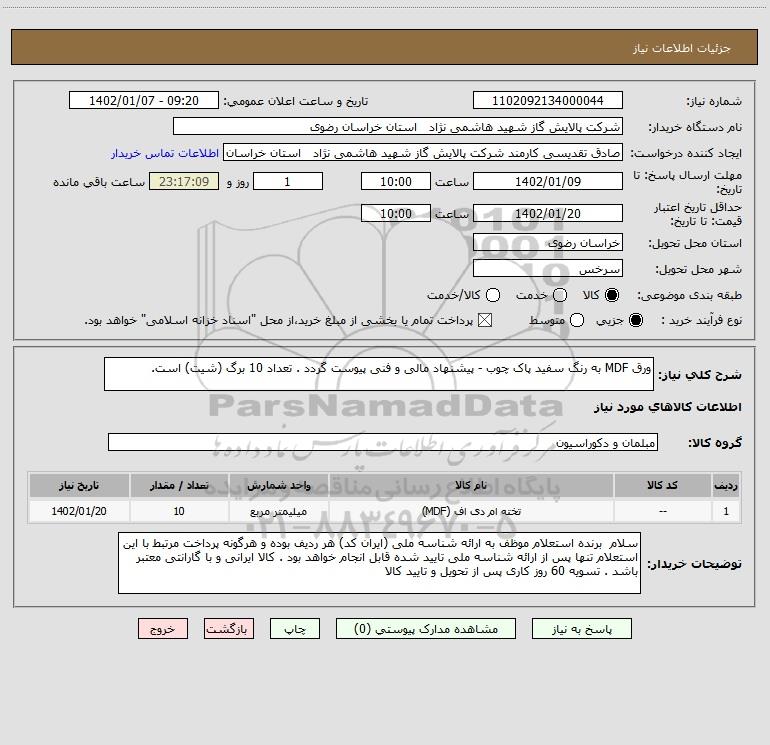Viewport: 770px width, 745px height.
Task: Click the response deadline hour field
Action: [x=396, y=181]
